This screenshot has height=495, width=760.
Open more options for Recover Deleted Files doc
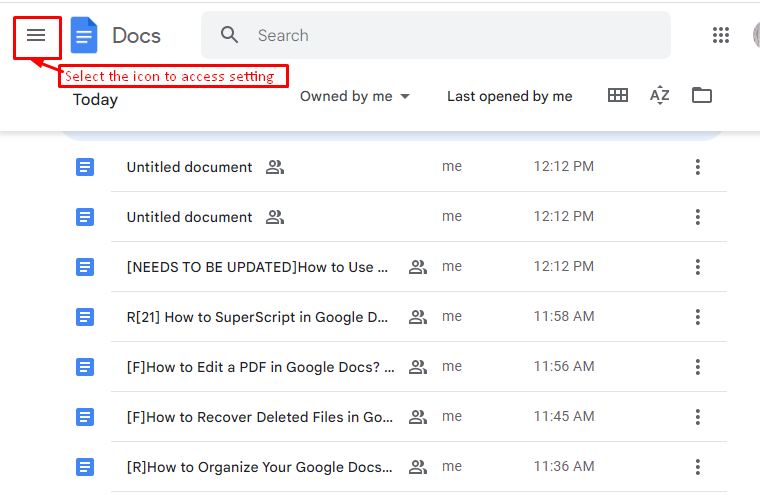pyautogui.click(x=697, y=416)
